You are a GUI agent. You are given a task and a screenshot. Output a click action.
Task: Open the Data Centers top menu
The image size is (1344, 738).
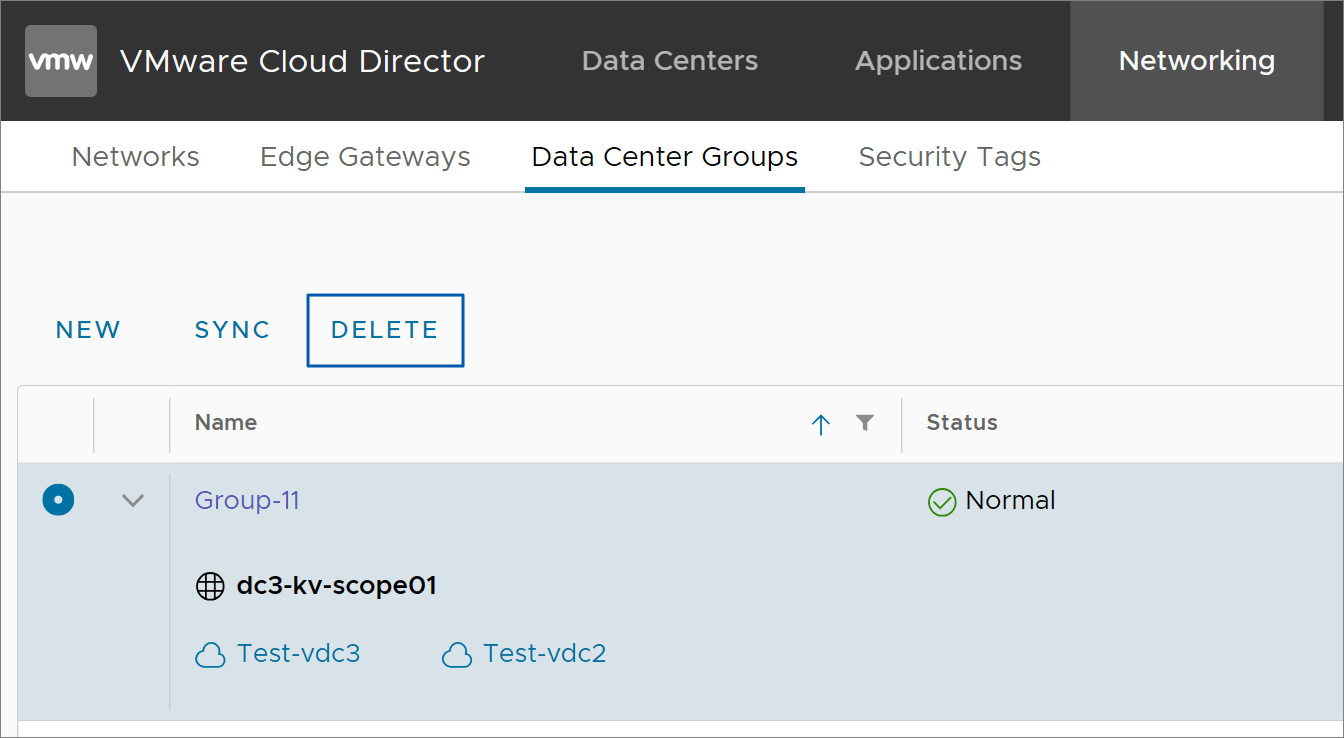[670, 61]
